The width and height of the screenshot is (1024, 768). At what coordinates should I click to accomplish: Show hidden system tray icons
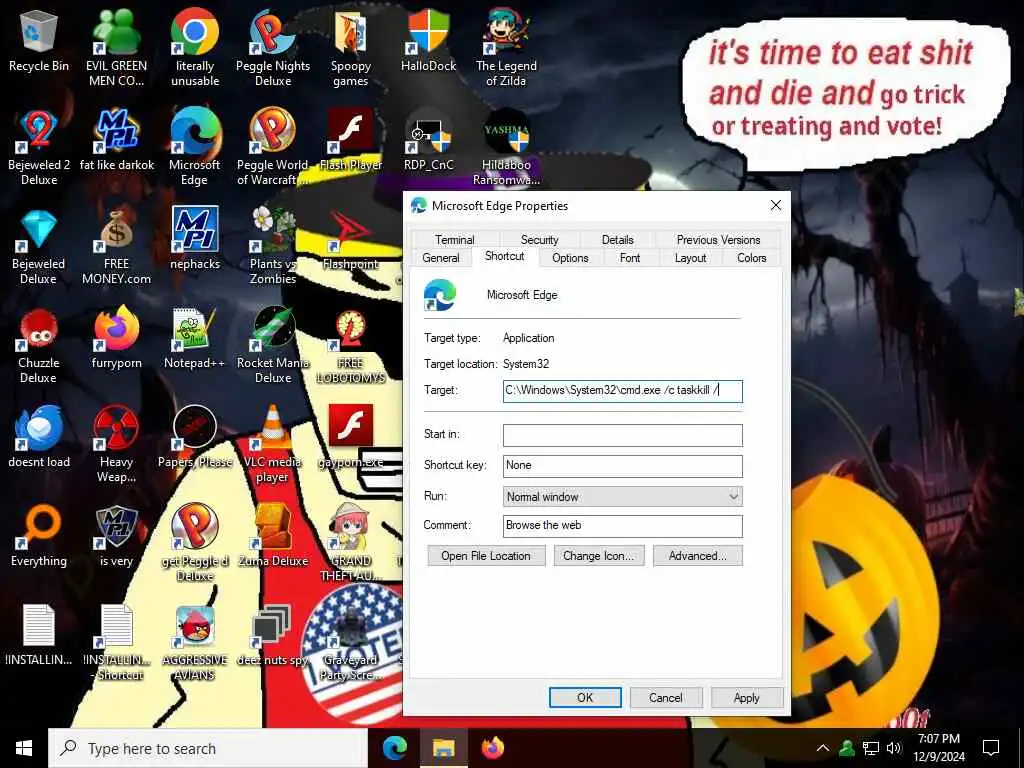823,748
